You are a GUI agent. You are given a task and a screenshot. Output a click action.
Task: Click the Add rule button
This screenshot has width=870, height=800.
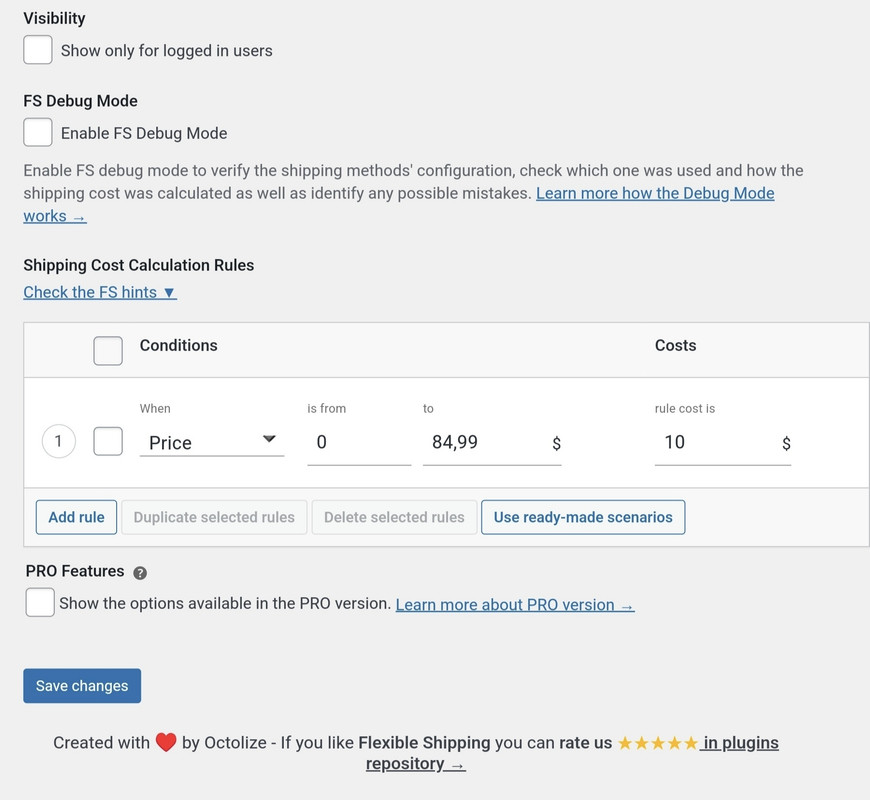76,517
